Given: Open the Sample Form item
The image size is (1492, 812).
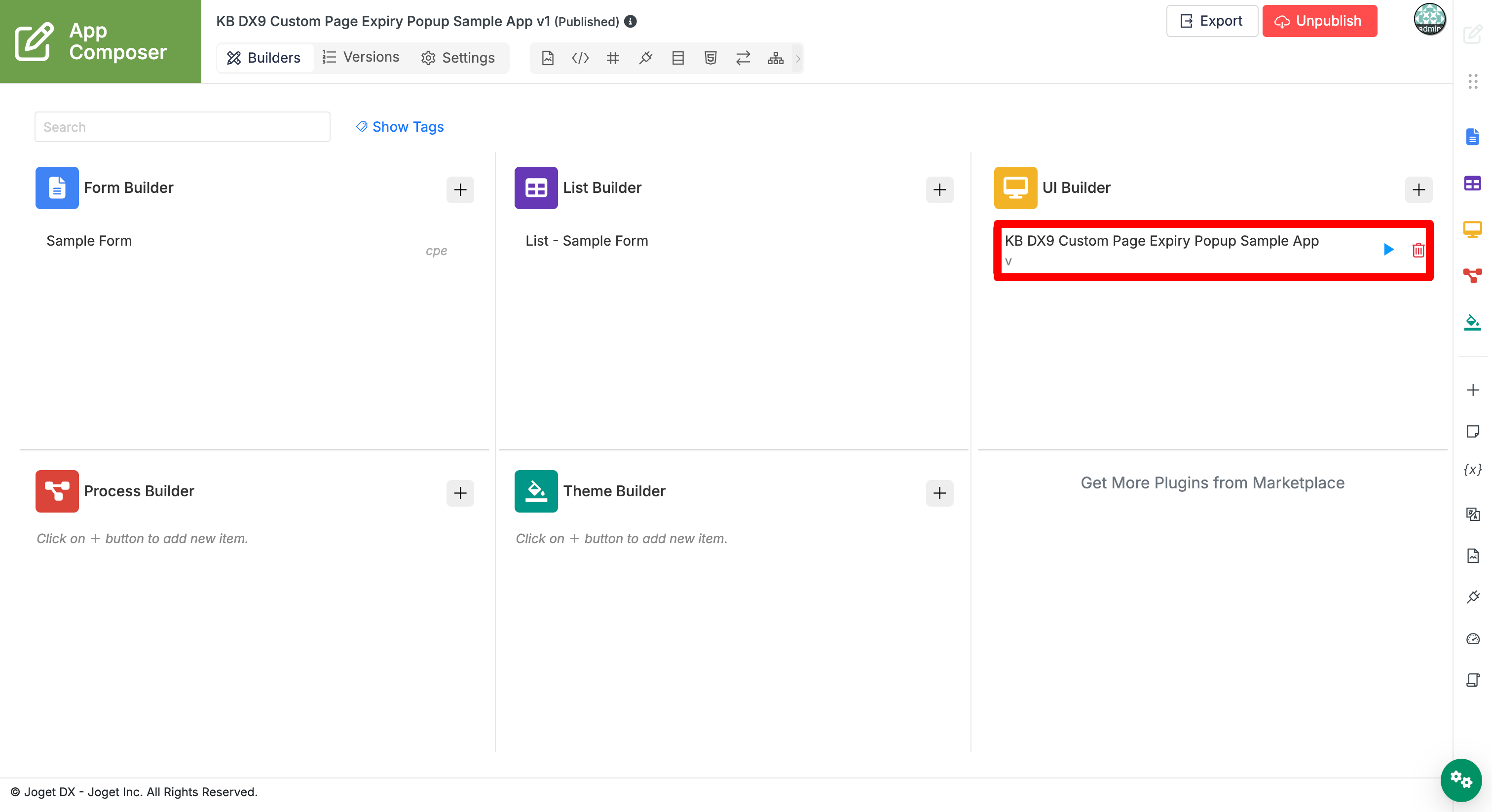Looking at the screenshot, I should pos(89,241).
